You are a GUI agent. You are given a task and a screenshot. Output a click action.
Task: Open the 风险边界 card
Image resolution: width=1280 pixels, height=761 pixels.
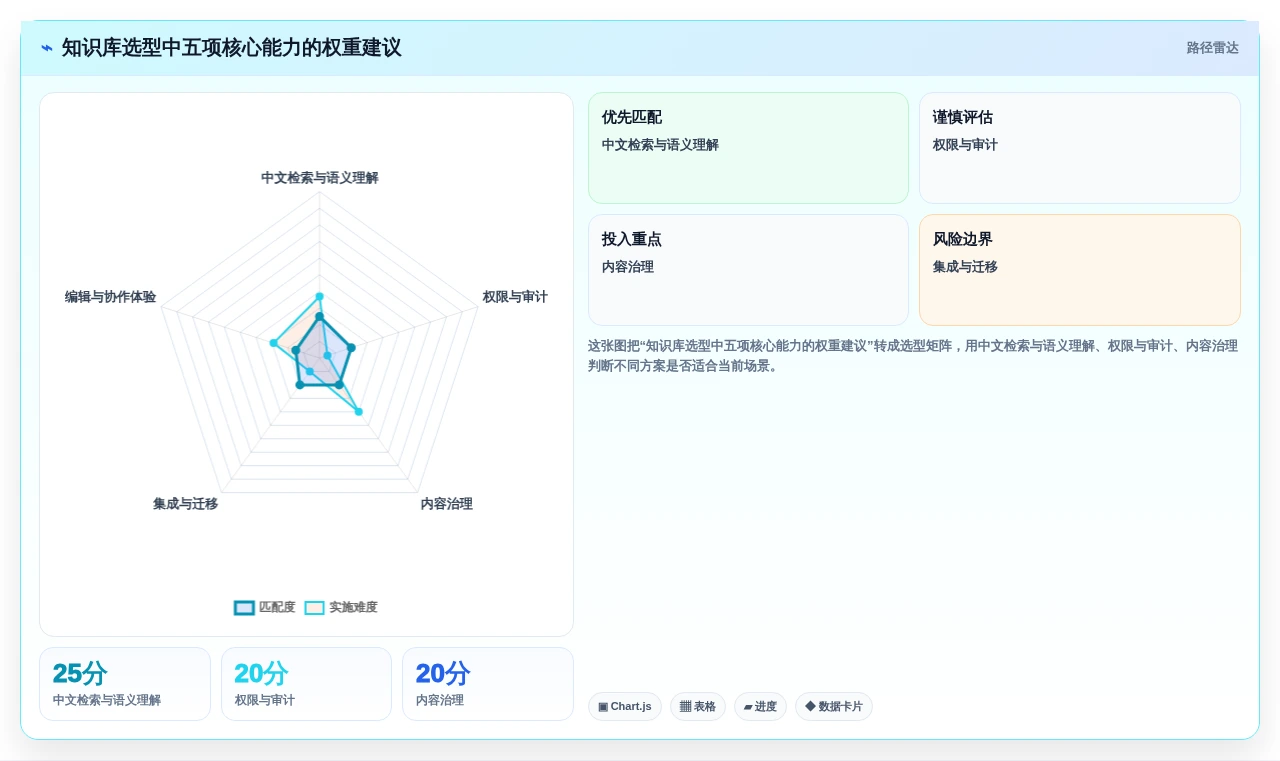coord(1079,270)
